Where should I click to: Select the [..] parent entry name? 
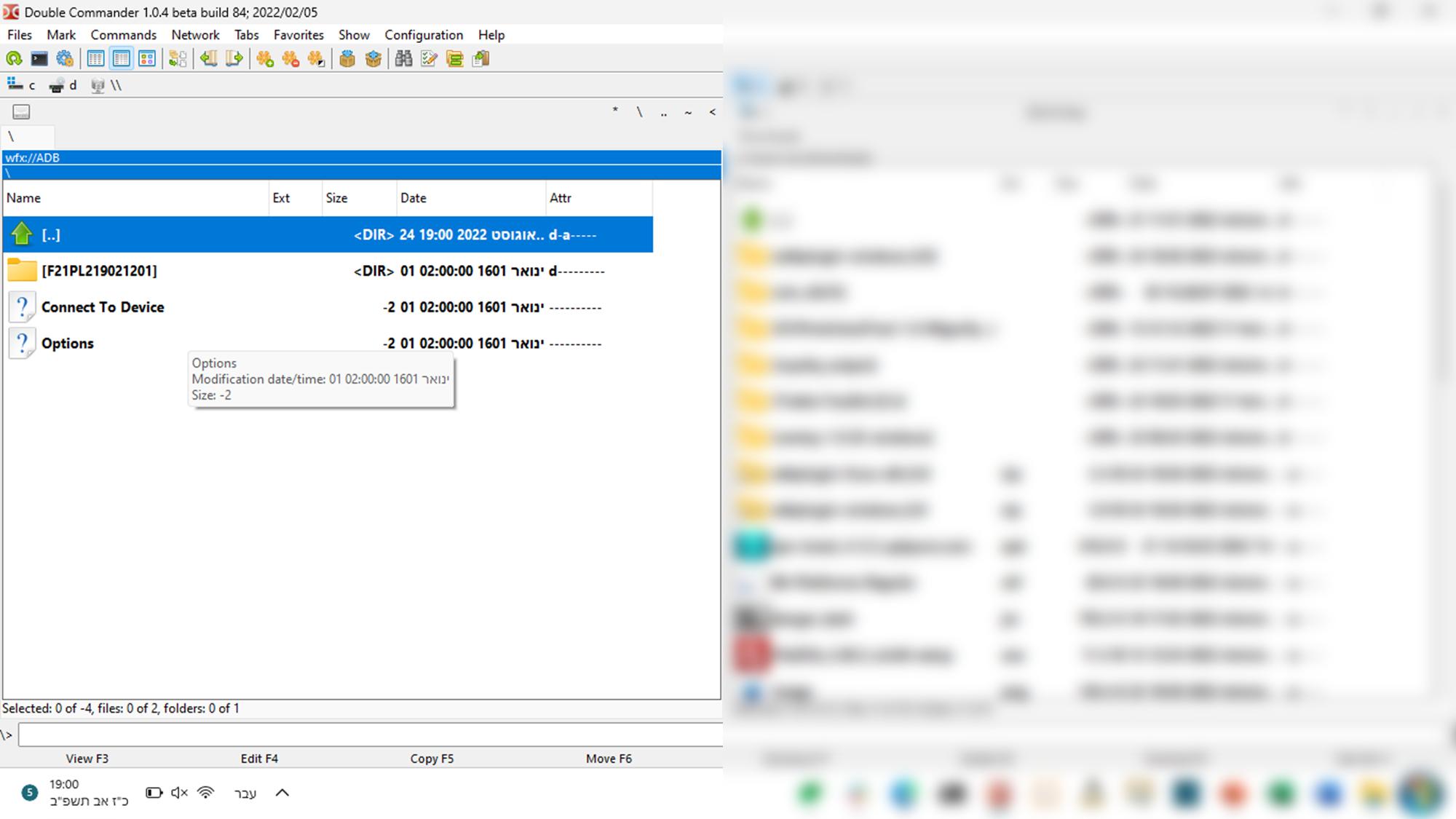(51, 234)
